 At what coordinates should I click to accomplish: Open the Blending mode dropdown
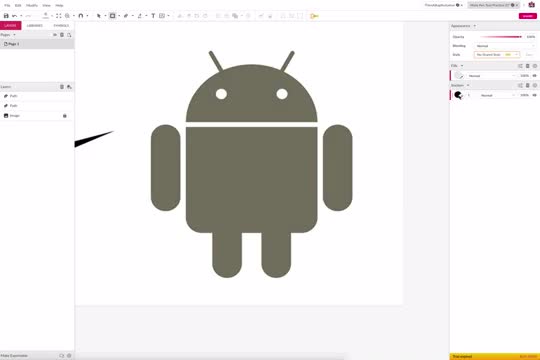coord(505,46)
